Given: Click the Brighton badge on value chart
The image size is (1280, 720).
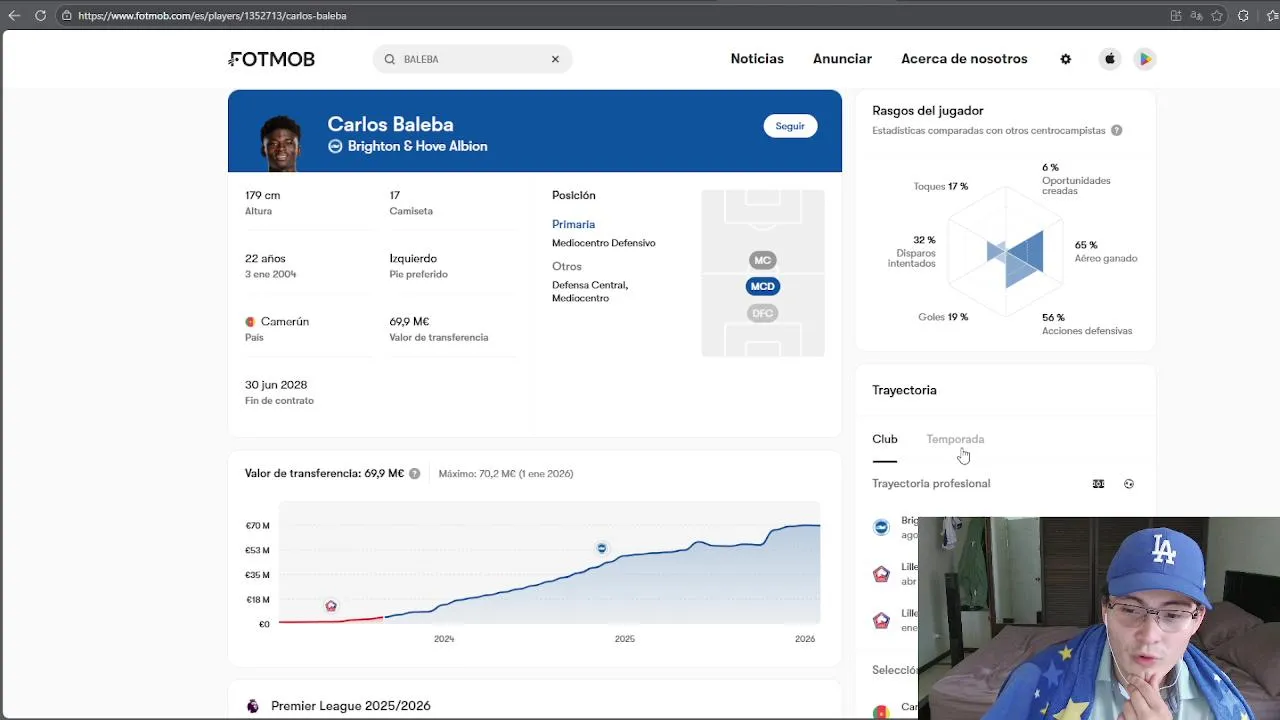Looking at the screenshot, I should pos(602,548).
